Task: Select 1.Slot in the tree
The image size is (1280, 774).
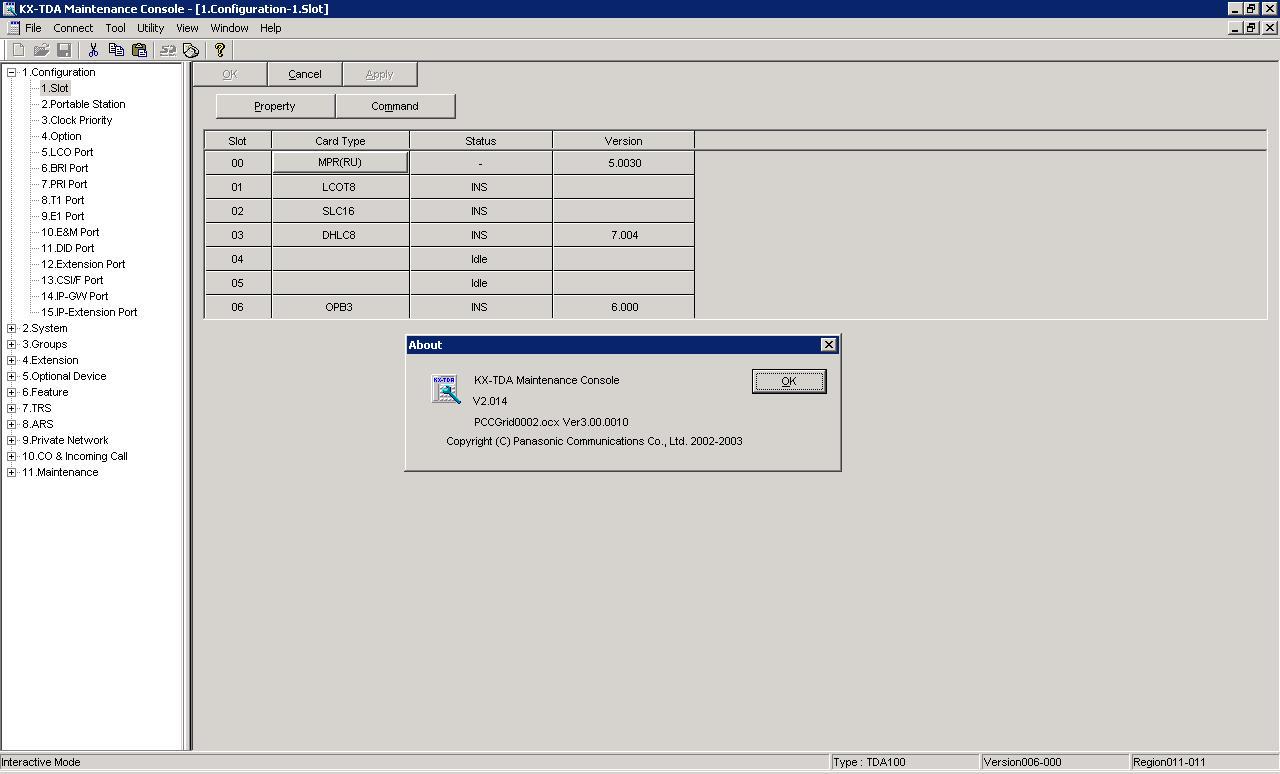Action: coord(55,88)
